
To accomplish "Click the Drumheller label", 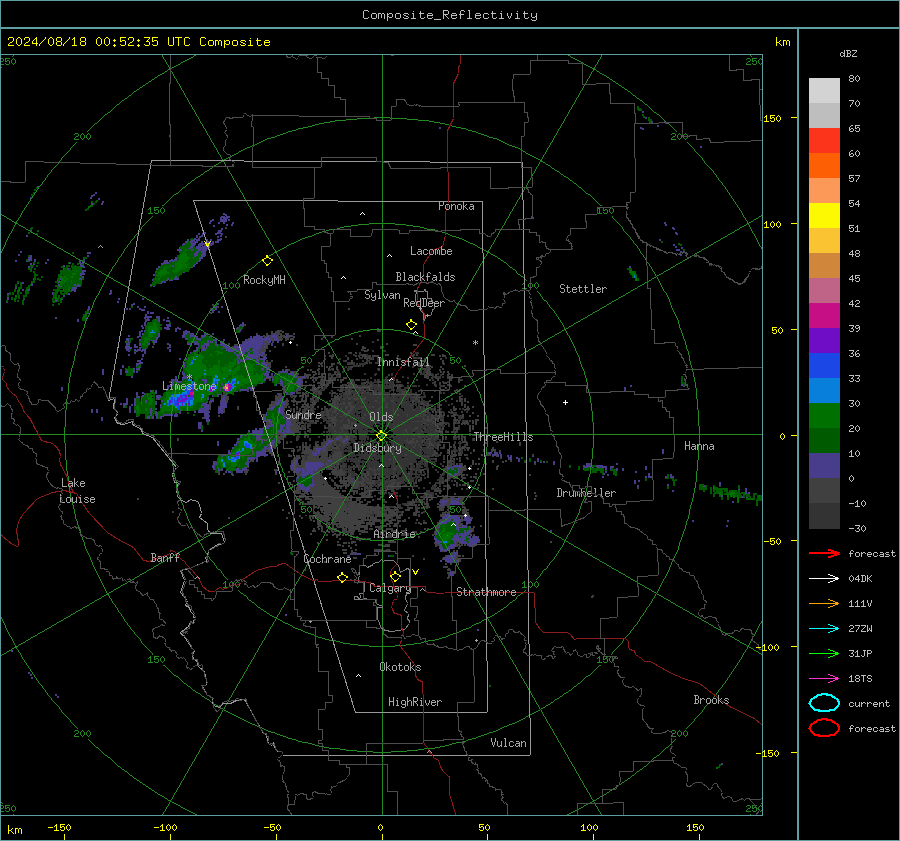I will [x=586, y=493].
